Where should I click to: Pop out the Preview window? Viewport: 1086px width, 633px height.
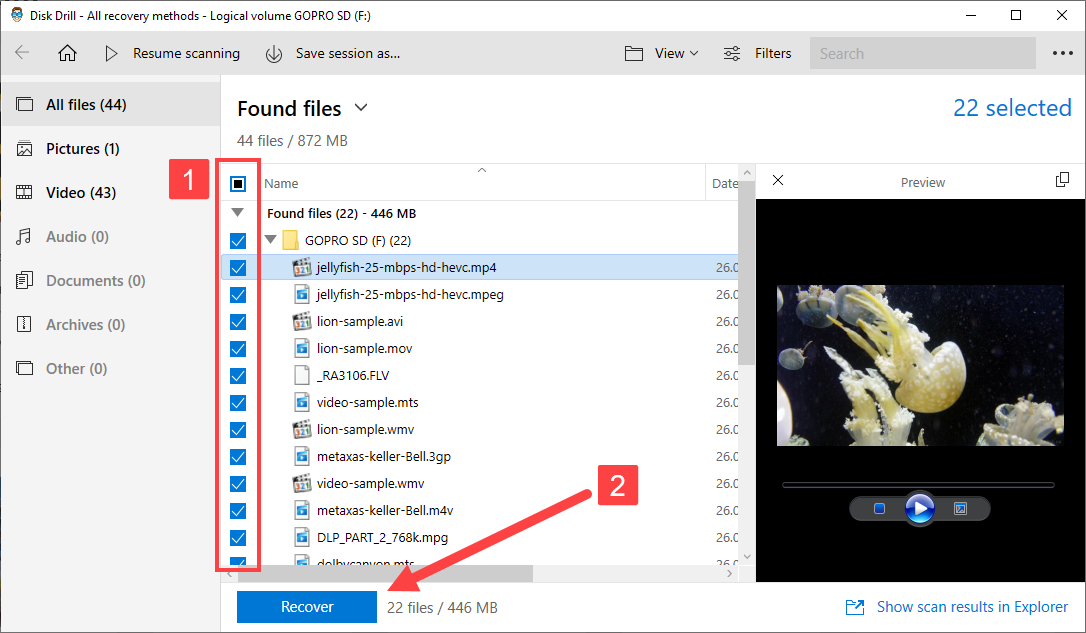tap(1062, 180)
